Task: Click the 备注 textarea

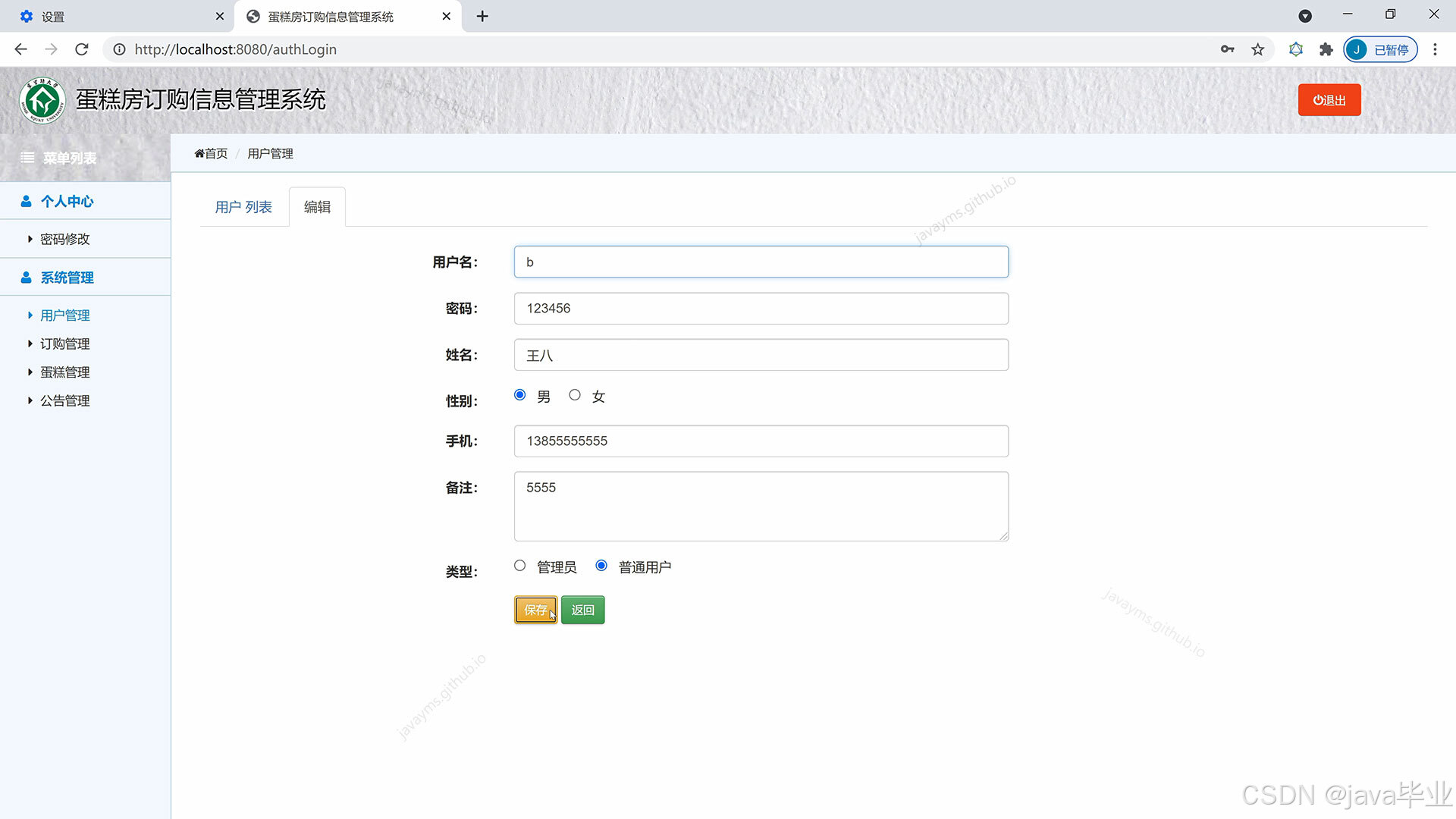Action: point(761,507)
